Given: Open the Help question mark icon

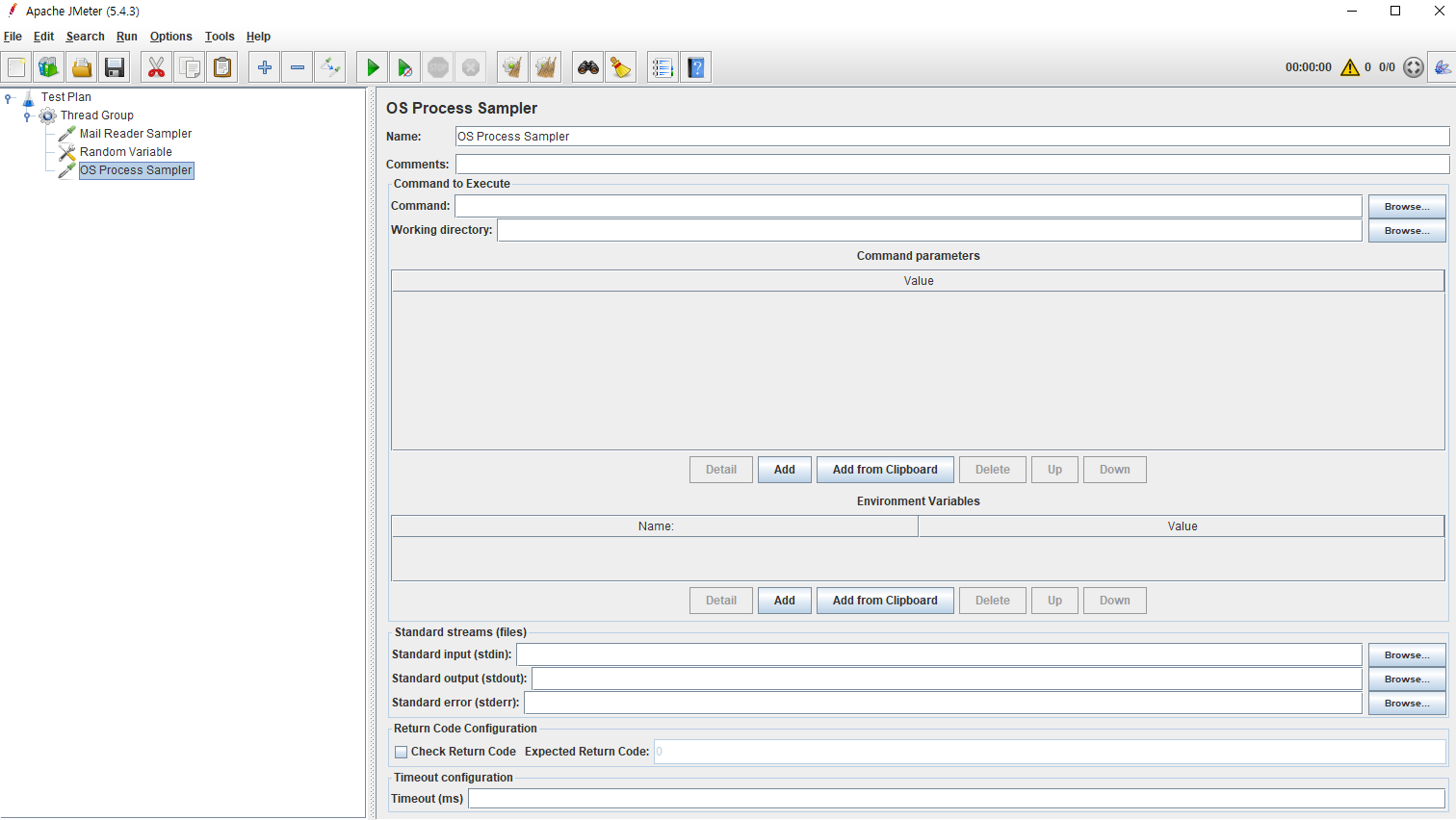Looking at the screenshot, I should [x=696, y=67].
